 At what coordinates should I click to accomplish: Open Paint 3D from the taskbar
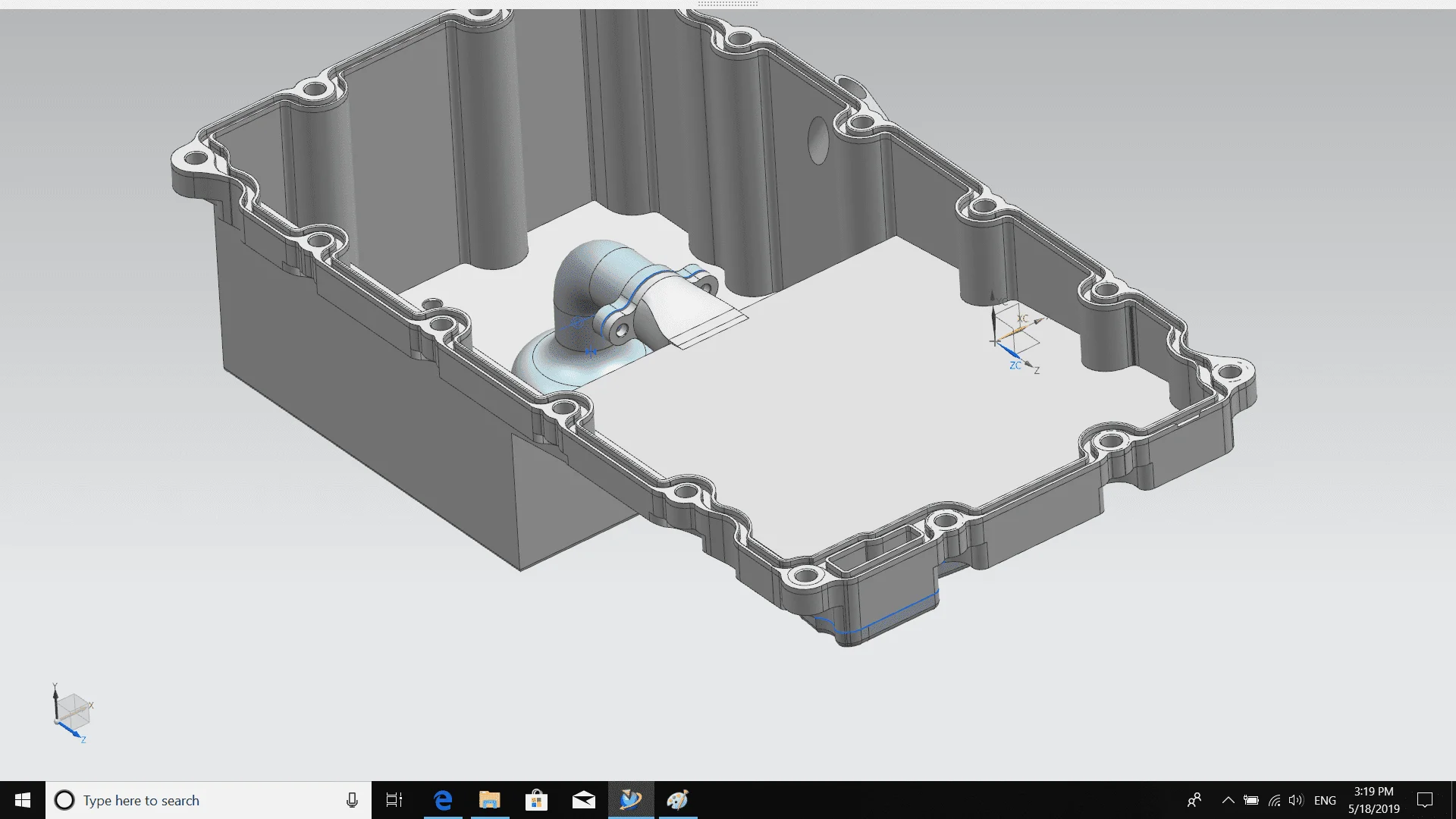point(679,800)
